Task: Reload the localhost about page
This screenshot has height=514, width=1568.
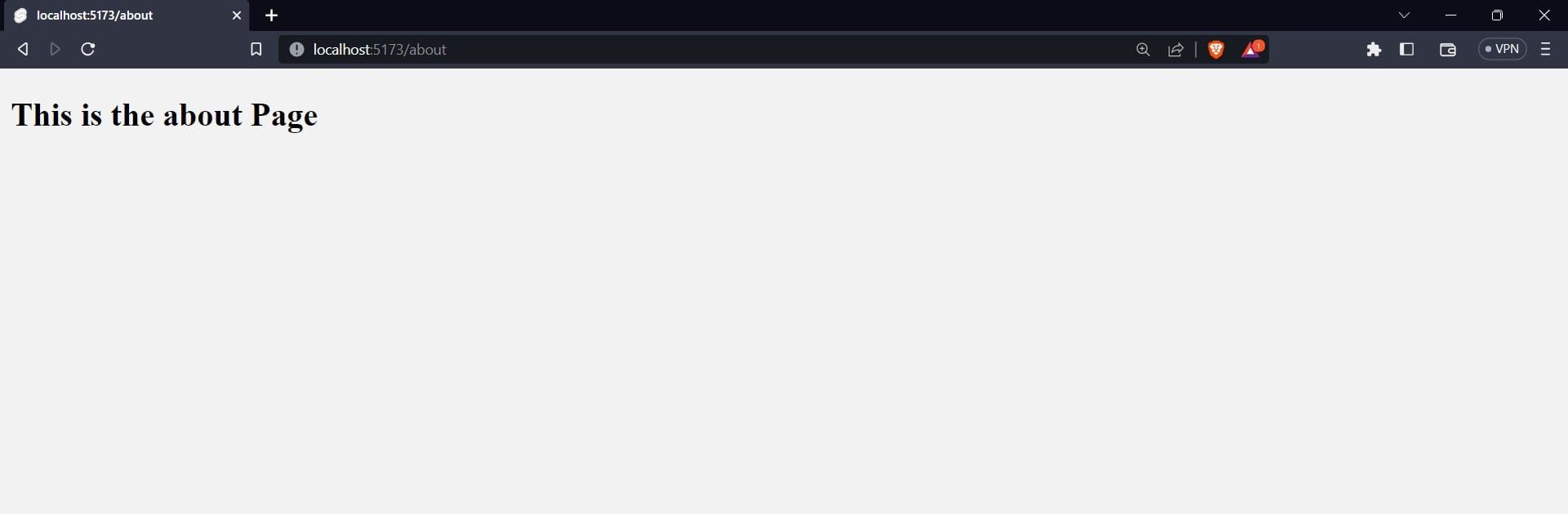Action: coord(88,50)
